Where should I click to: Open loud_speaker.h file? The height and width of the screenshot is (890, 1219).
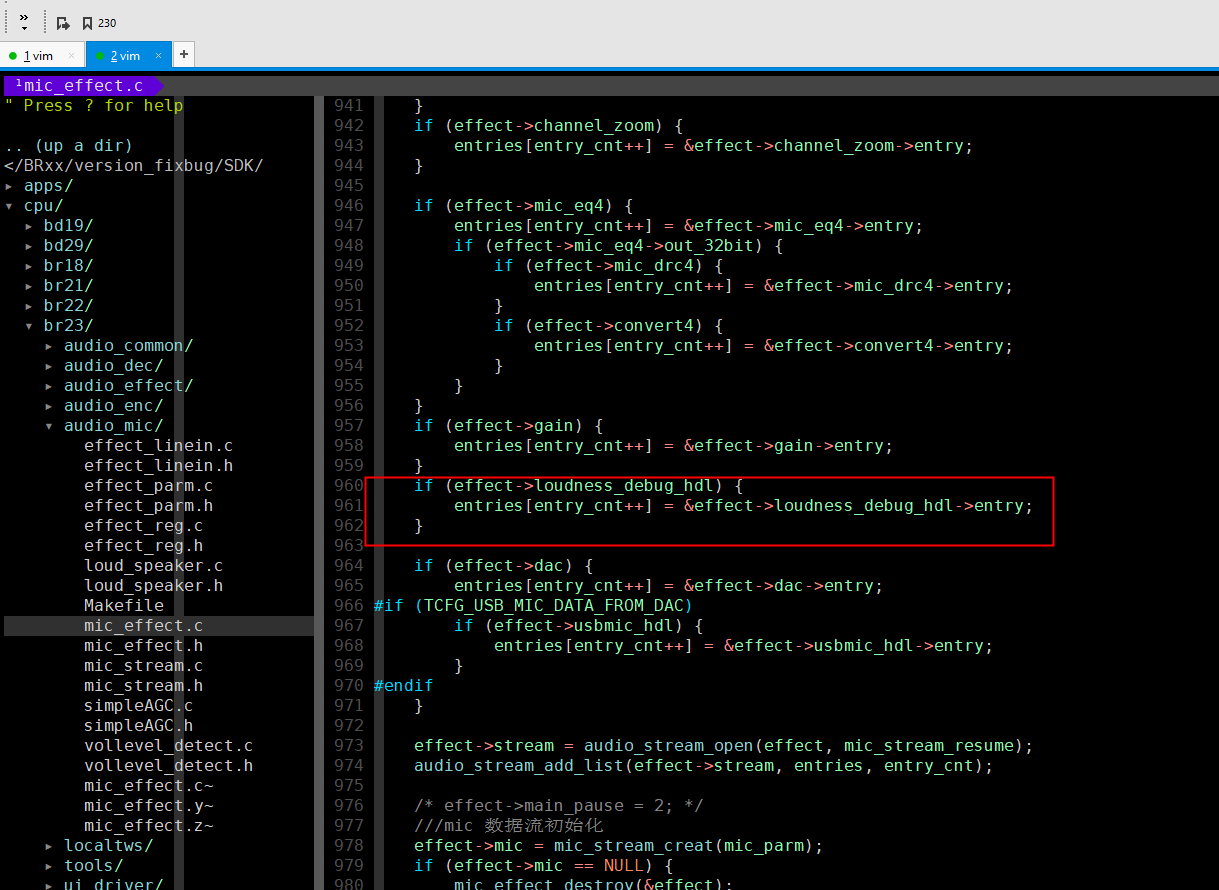[153, 586]
